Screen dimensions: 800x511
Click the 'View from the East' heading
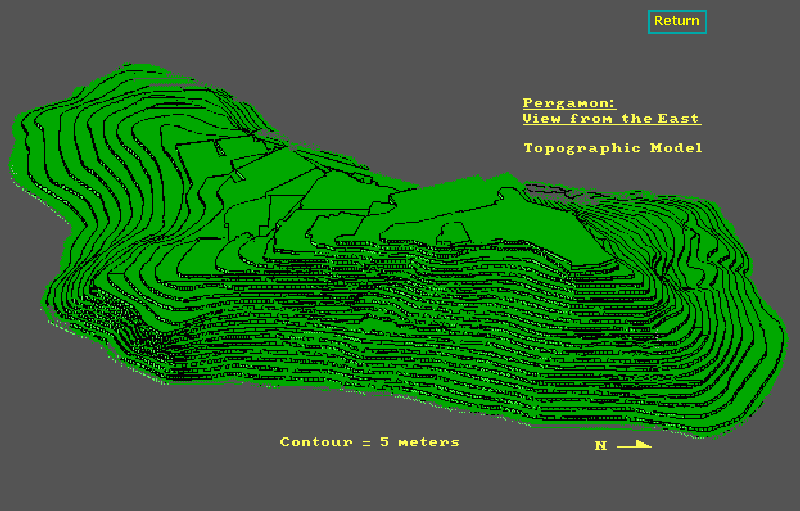611,119
